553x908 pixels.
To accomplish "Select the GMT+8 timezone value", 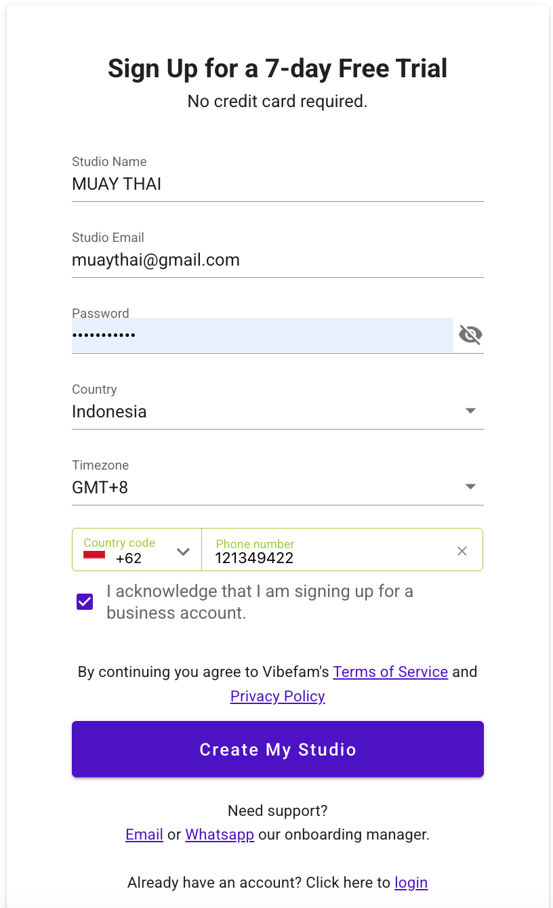I will tap(100, 488).
